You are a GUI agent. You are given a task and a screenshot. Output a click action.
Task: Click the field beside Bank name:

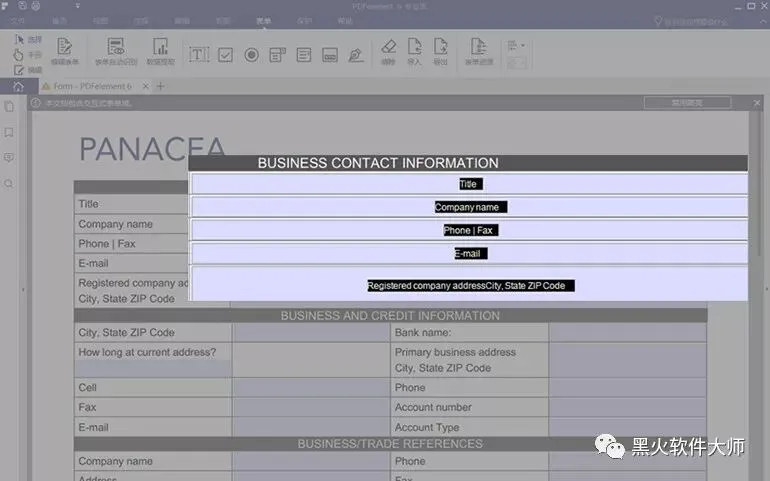pyautogui.click(x=628, y=333)
